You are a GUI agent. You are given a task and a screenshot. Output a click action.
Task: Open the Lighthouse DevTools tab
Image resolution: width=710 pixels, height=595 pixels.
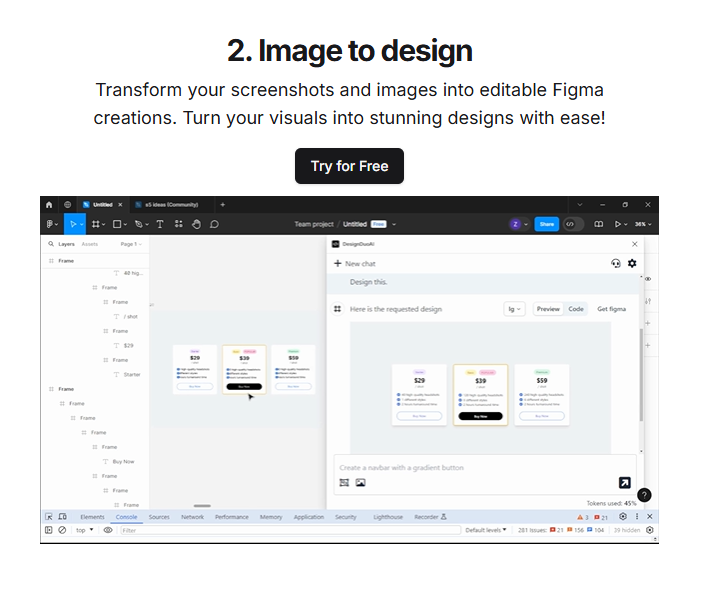pos(388,517)
